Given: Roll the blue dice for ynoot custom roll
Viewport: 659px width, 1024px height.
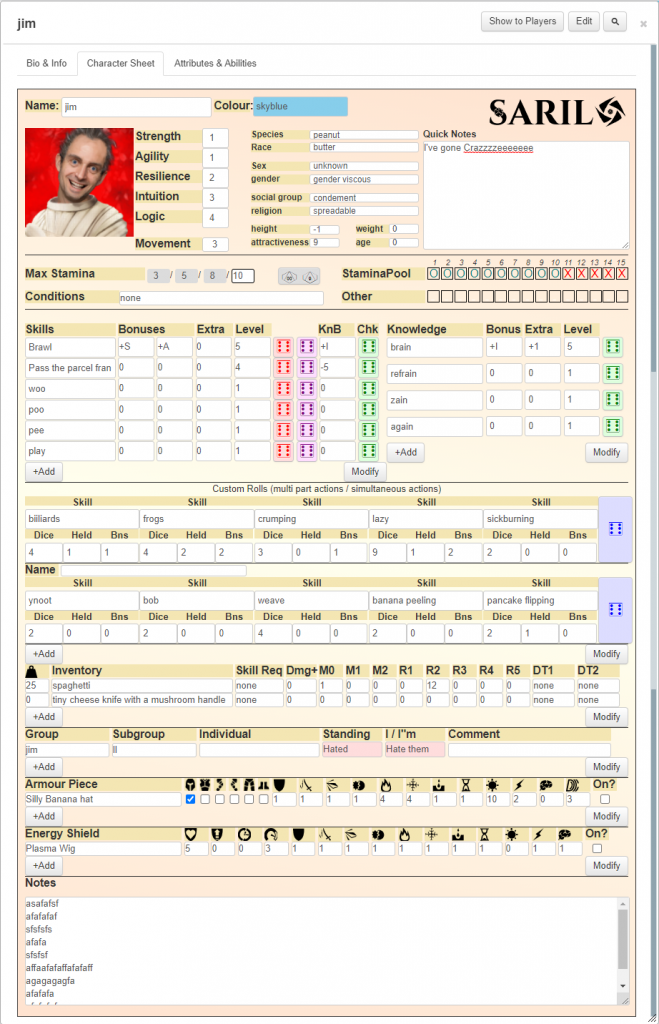Looking at the screenshot, I should (x=615, y=610).
